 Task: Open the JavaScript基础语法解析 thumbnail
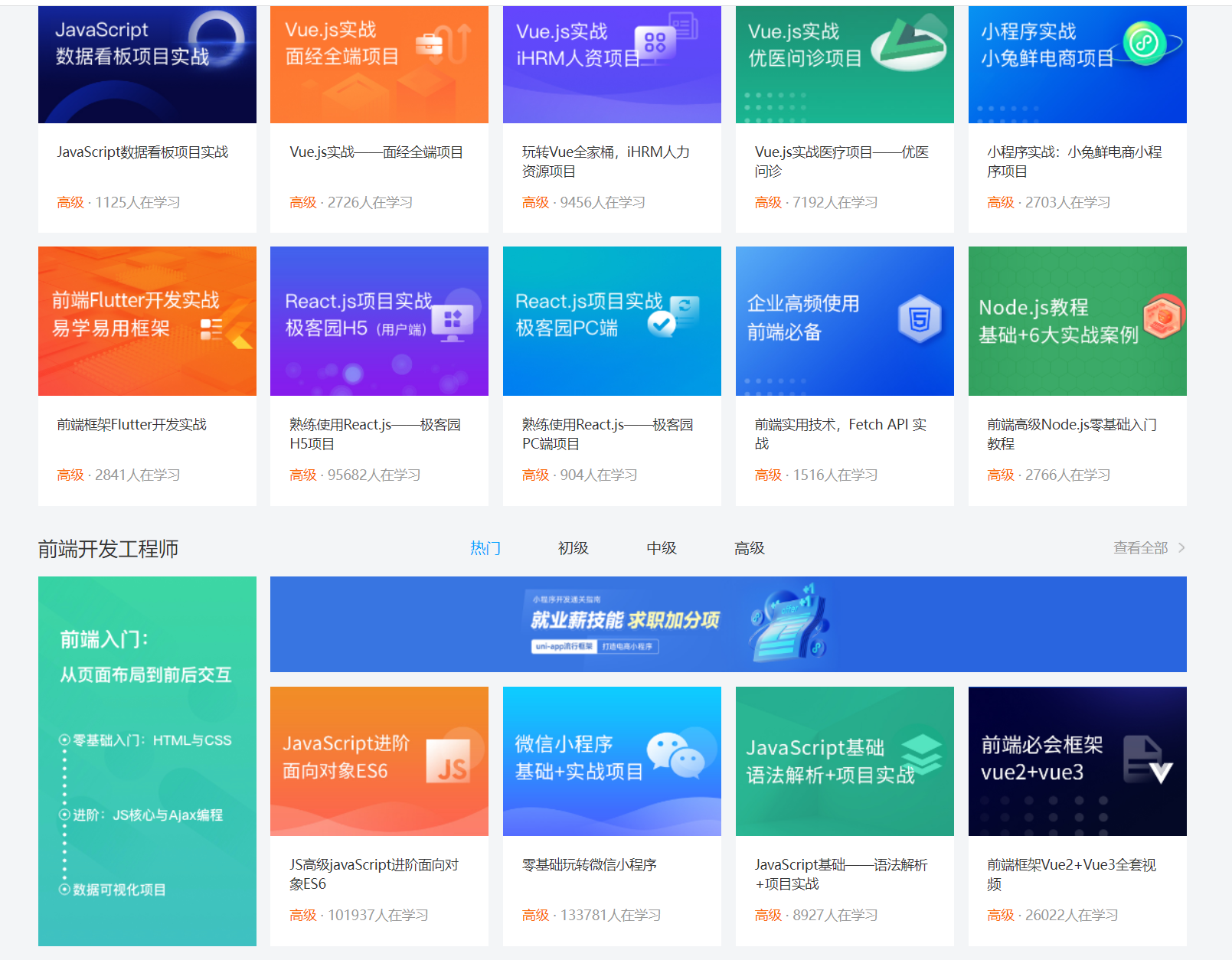845,761
